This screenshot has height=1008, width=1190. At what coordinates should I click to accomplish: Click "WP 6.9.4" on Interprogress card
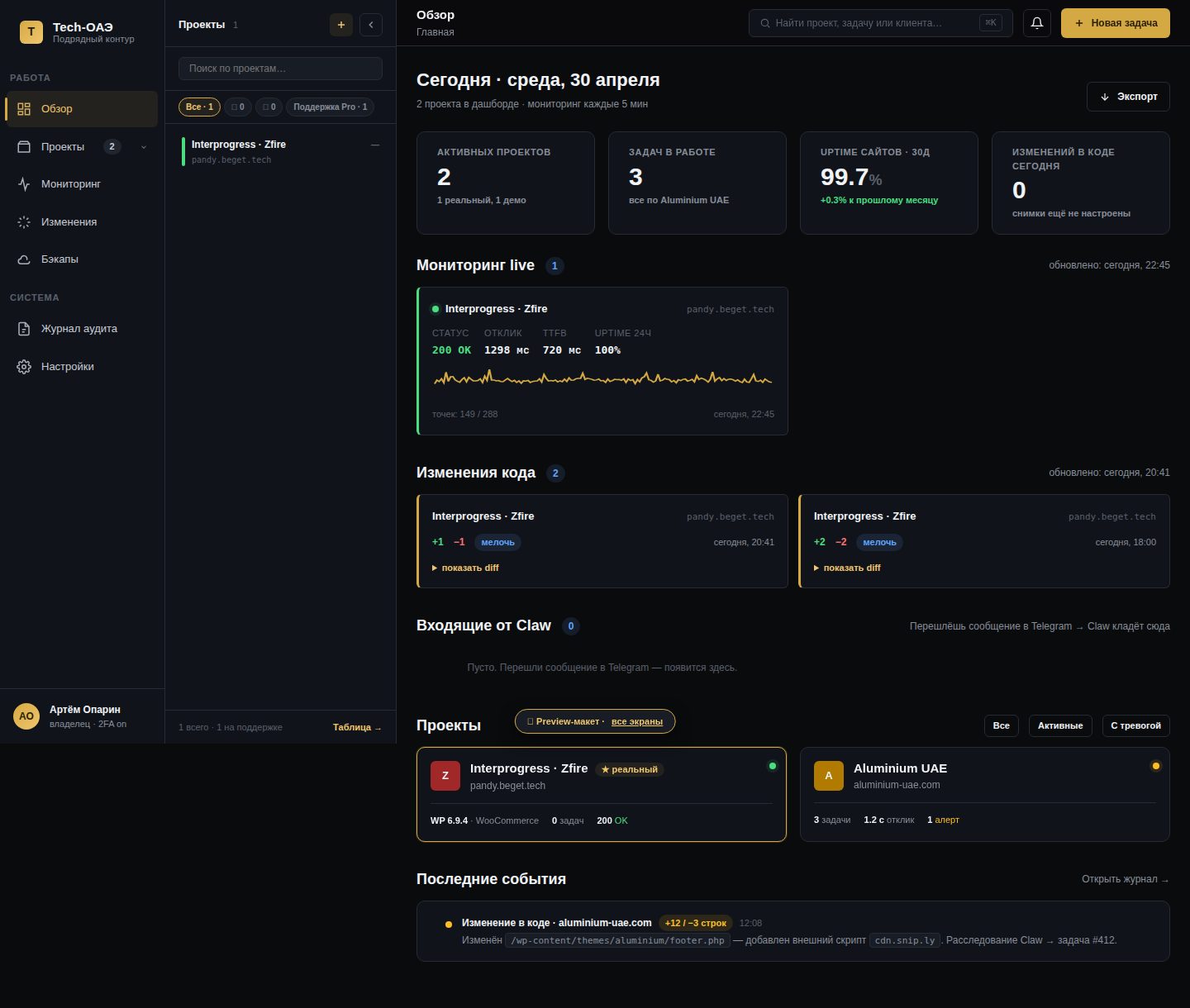pos(449,821)
